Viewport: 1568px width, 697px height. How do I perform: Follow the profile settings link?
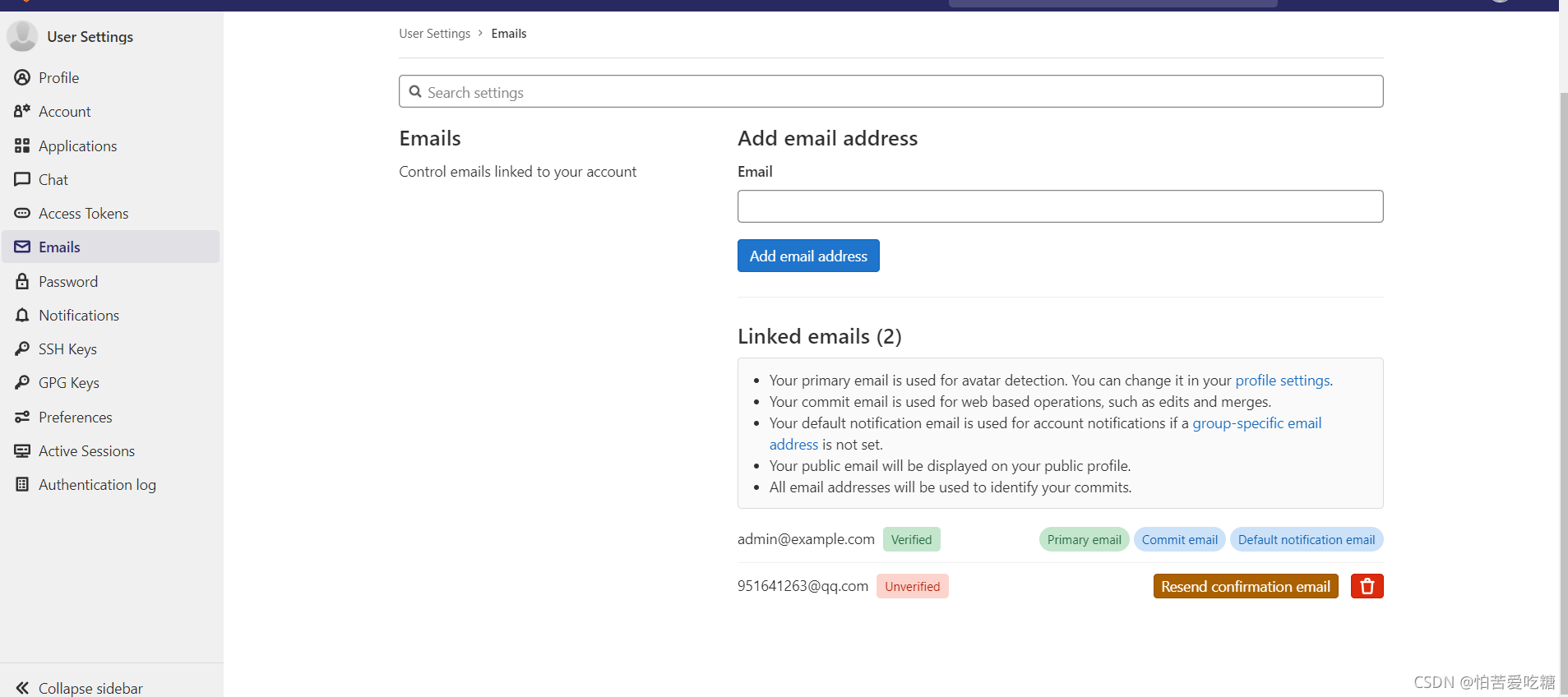tap(1283, 381)
